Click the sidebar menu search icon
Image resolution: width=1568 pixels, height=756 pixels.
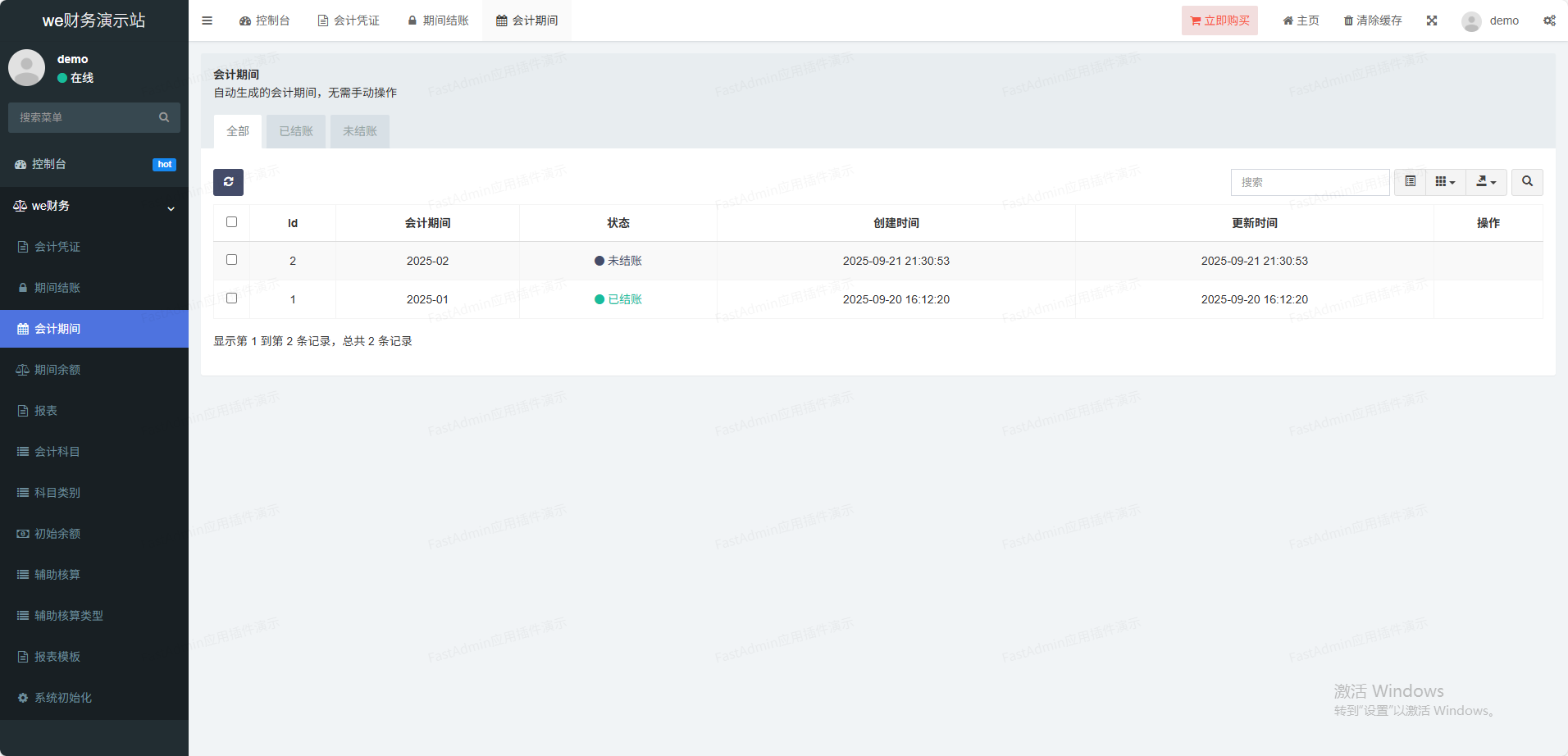[x=164, y=117]
